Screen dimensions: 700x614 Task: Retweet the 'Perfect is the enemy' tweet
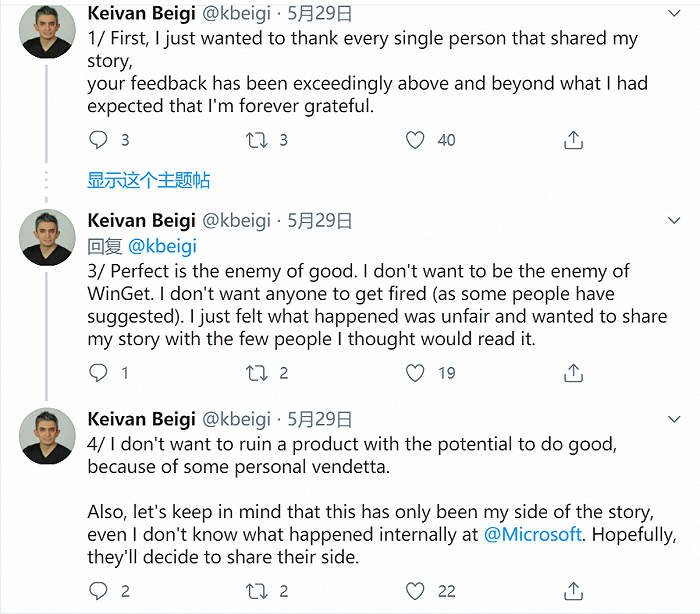[x=257, y=373]
